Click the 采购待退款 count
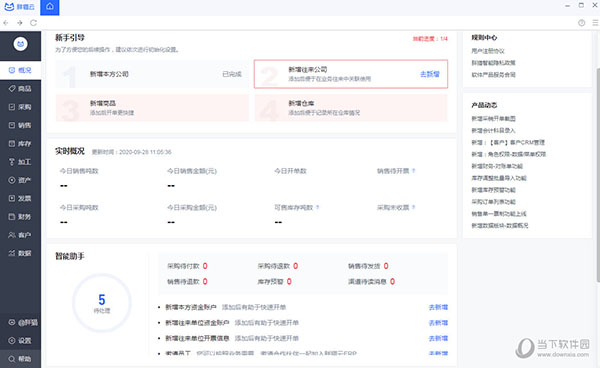 point(295,266)
